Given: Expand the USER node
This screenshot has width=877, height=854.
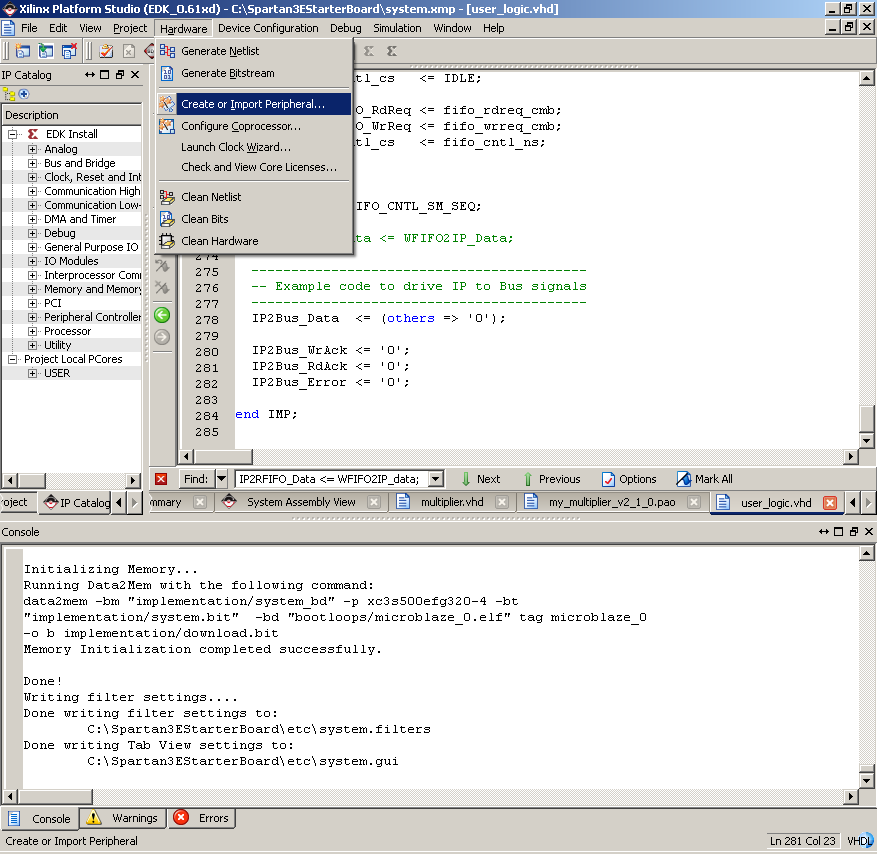Looking at the screenshot, I should [x=32, y=373].
